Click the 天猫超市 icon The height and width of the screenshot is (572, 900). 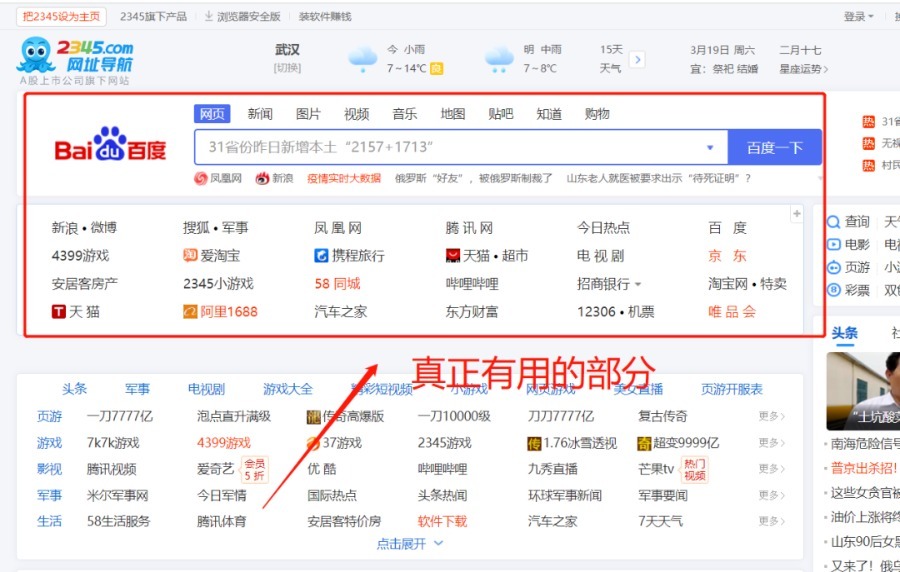click(453, 256)
